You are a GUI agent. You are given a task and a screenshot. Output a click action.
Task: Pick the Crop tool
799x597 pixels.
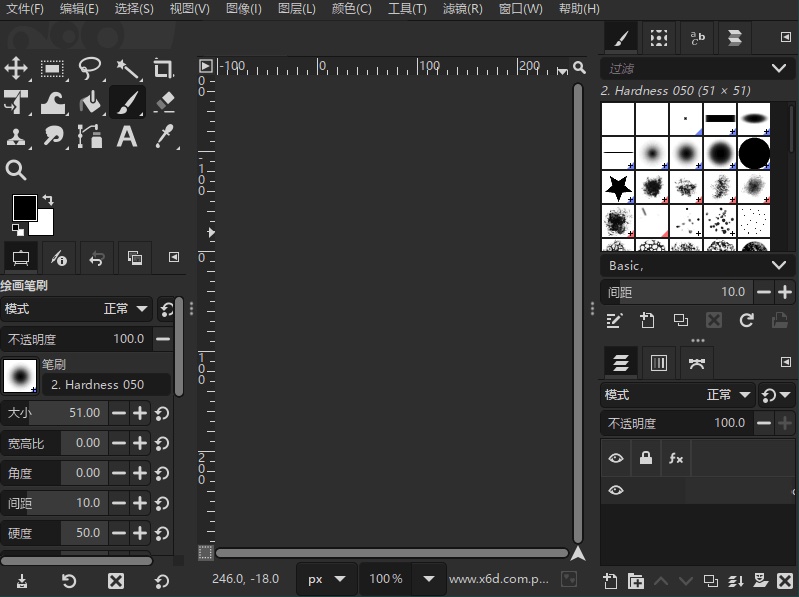(164, 68)
